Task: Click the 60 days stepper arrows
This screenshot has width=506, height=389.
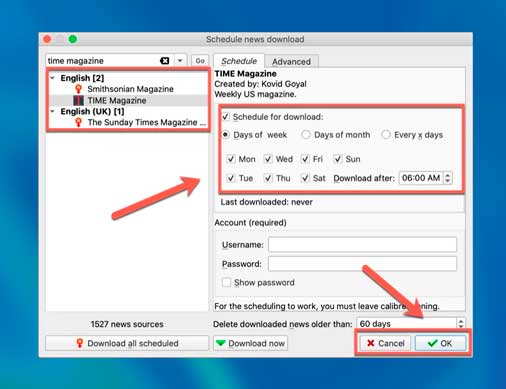Action: pos(461,323)
